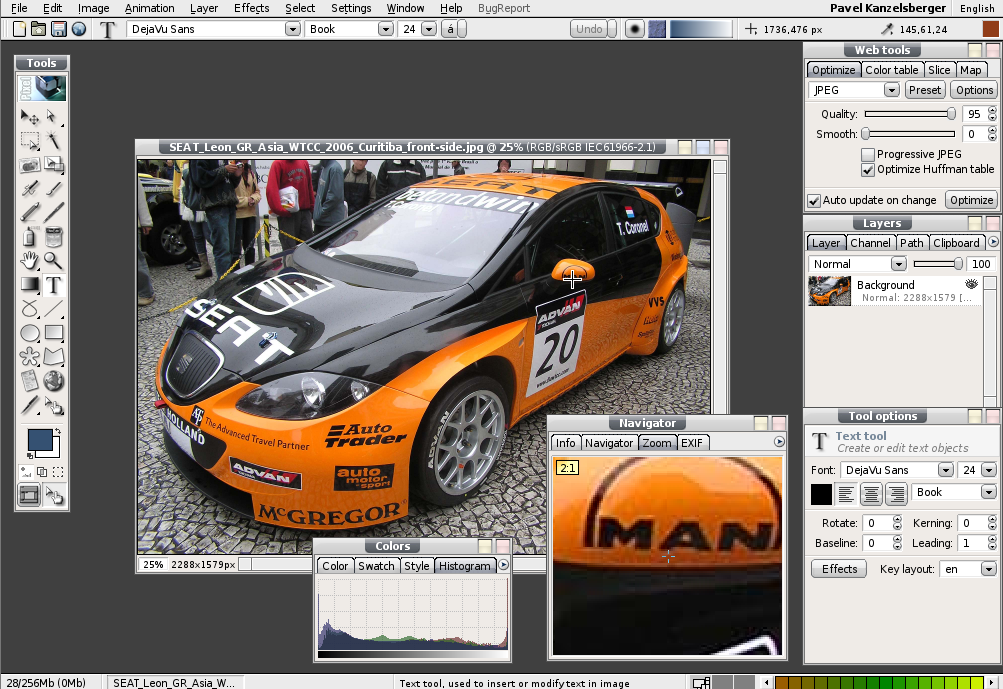
Task: Select the Rectangle shape tool
Action: pos(54,333)
